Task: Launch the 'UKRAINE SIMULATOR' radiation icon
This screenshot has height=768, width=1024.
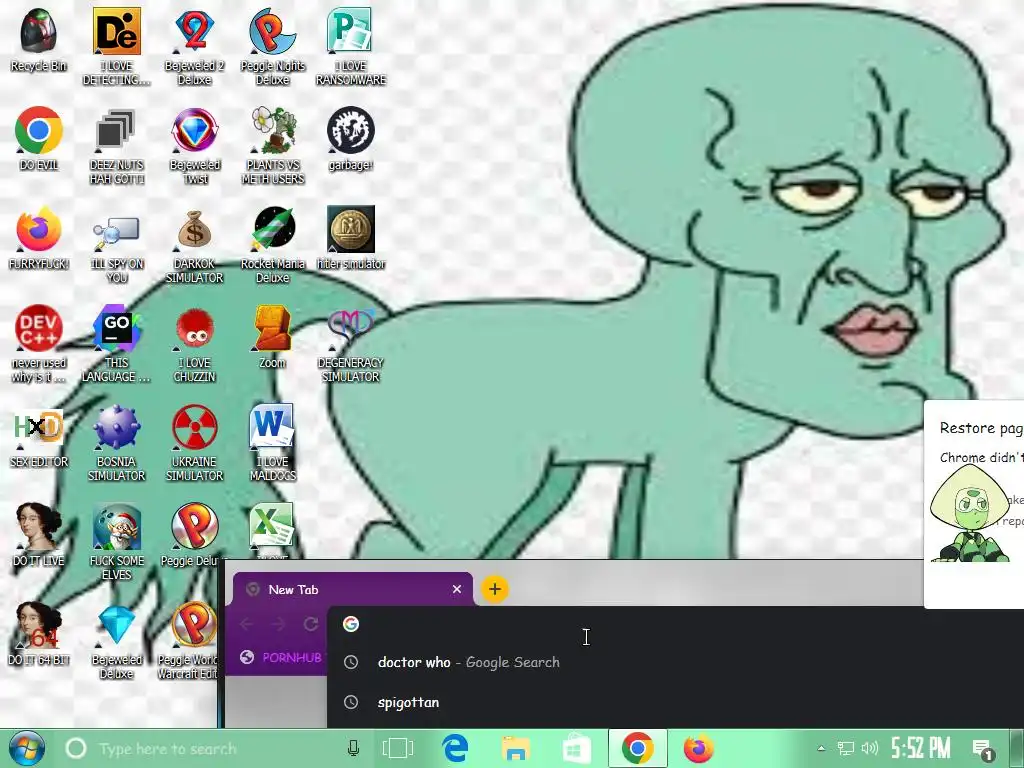Action: click(x=194, y=443)
